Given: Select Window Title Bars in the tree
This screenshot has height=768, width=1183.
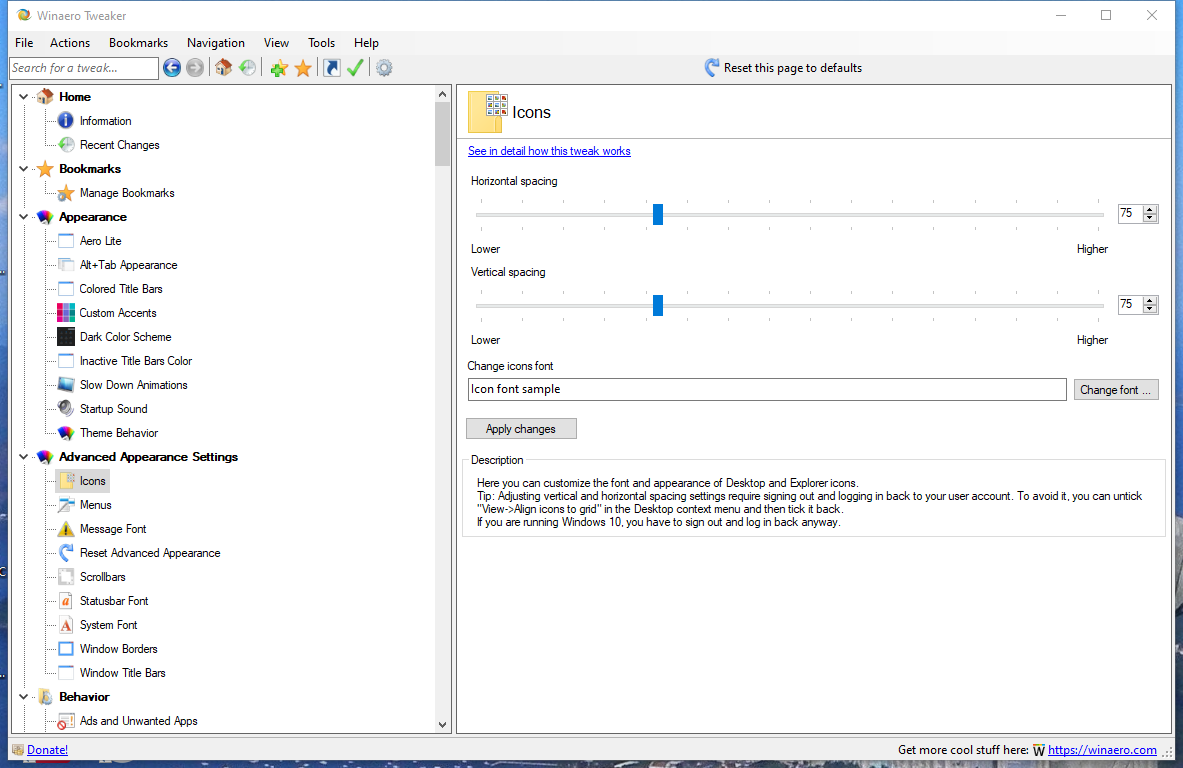Looking at the screenshot, I should click(122, 673).
